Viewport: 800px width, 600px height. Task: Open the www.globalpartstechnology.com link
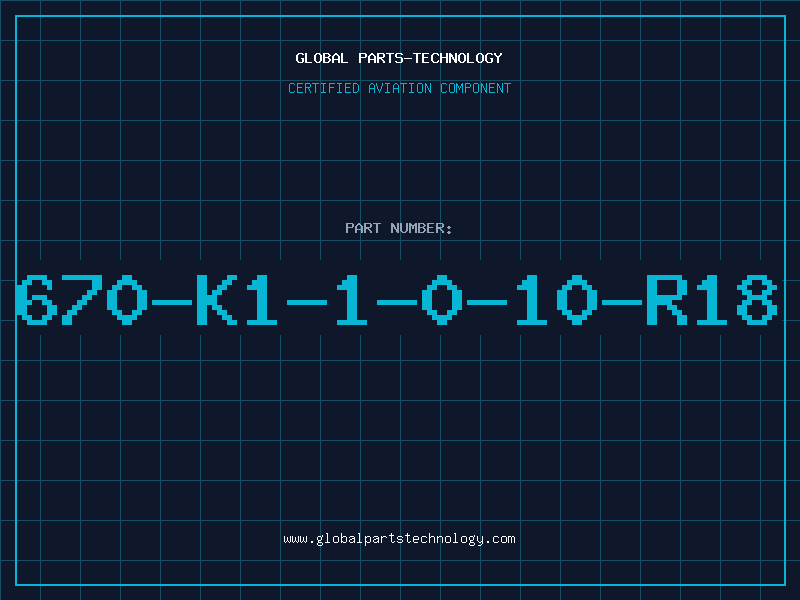pos(399,539)
